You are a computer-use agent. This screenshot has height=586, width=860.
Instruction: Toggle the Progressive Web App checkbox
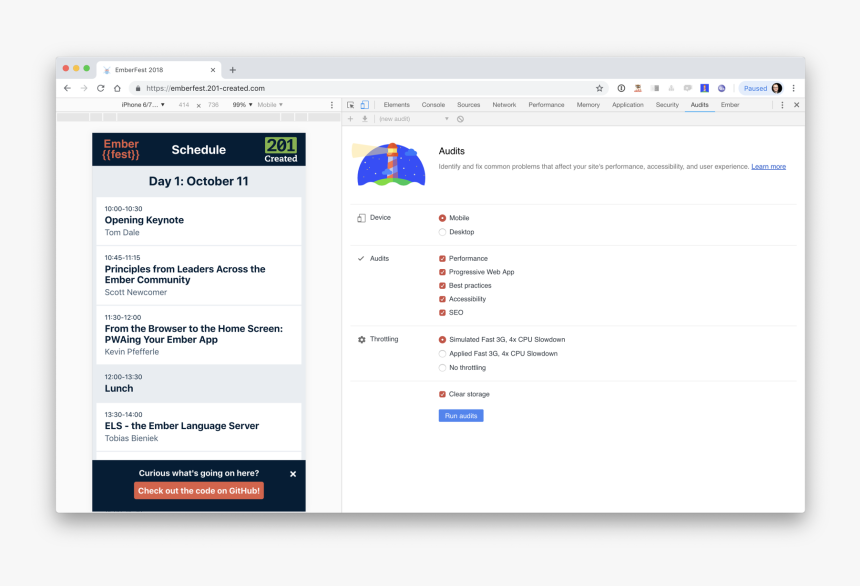(442, 272)
